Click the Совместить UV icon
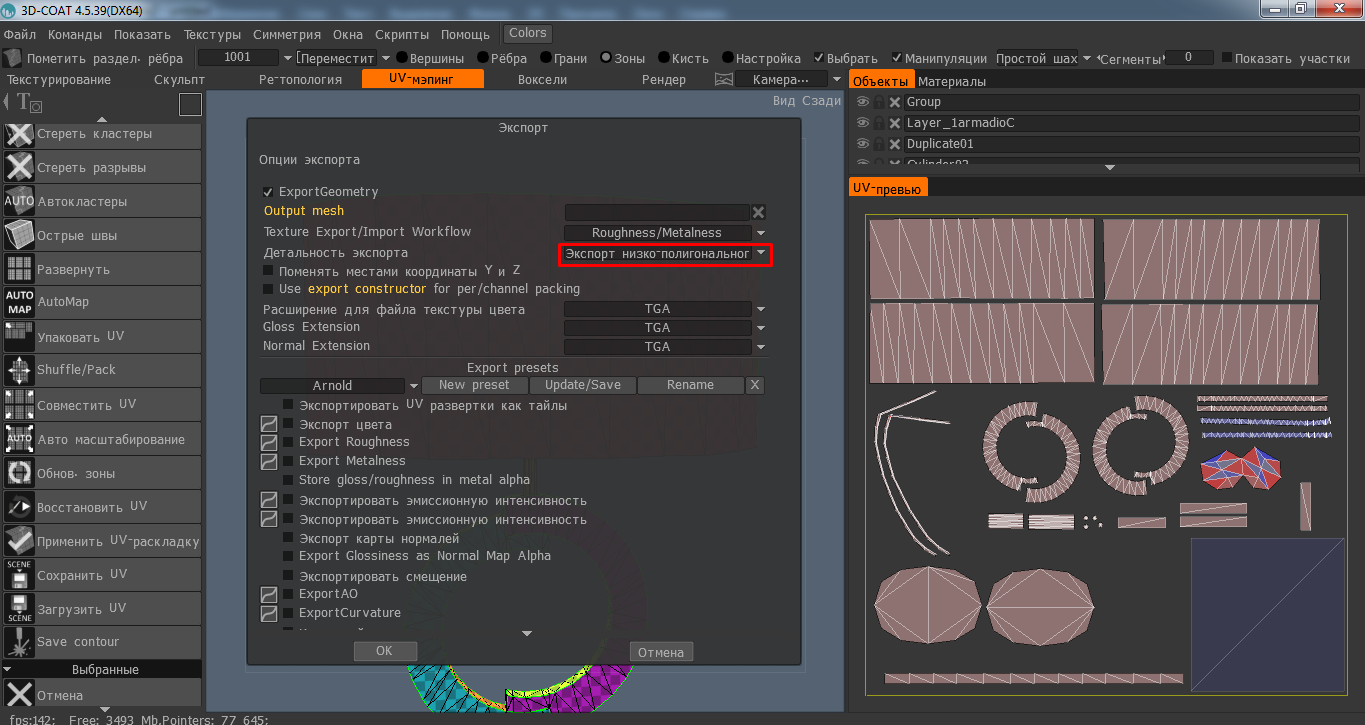The width and height of the screenshot is (1365, 725). 19,405
